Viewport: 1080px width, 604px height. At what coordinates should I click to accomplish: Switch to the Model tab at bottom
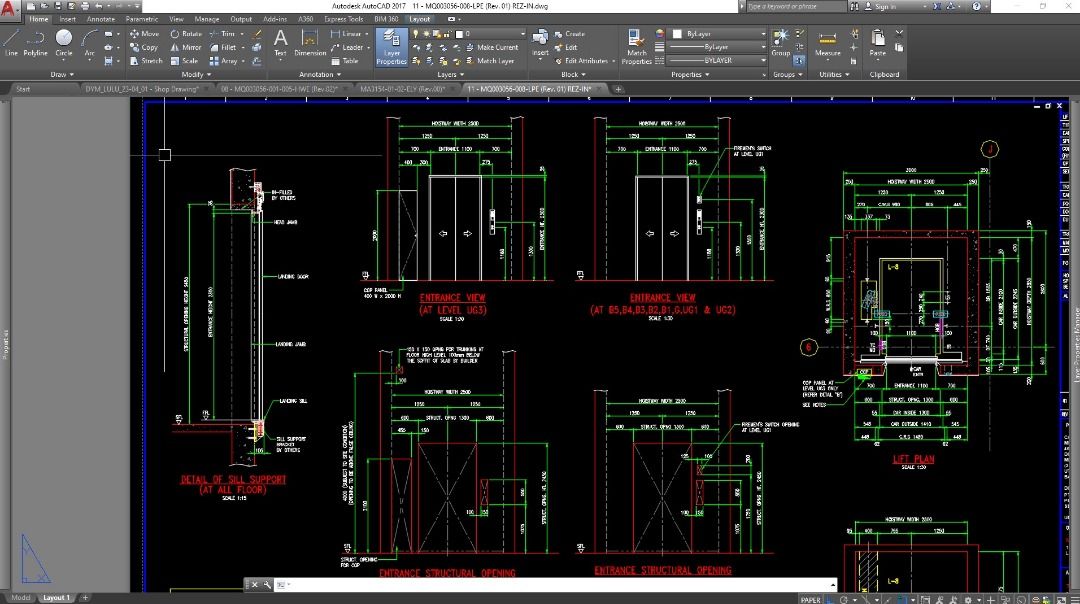coord(22,596)
